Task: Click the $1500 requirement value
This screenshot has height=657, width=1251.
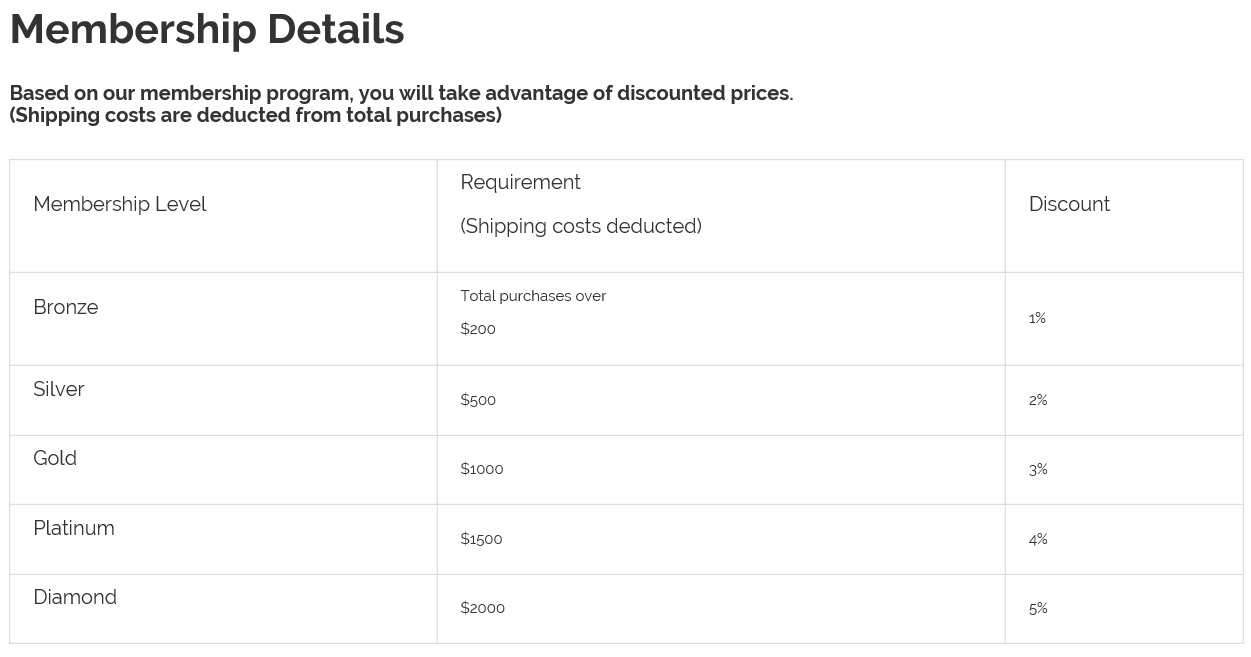Action: 481,539
